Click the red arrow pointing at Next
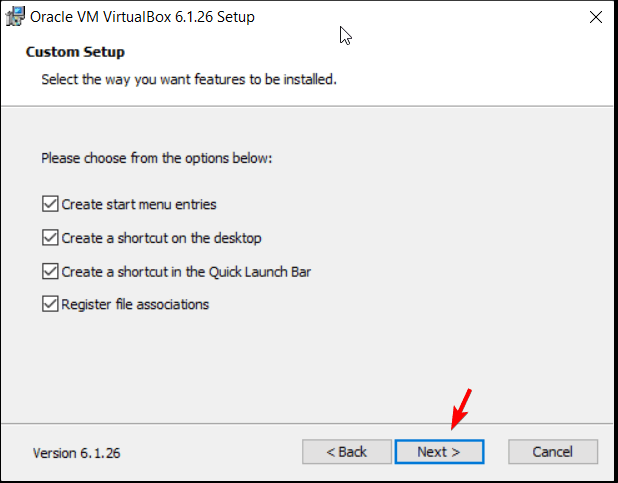 (462, 409)
